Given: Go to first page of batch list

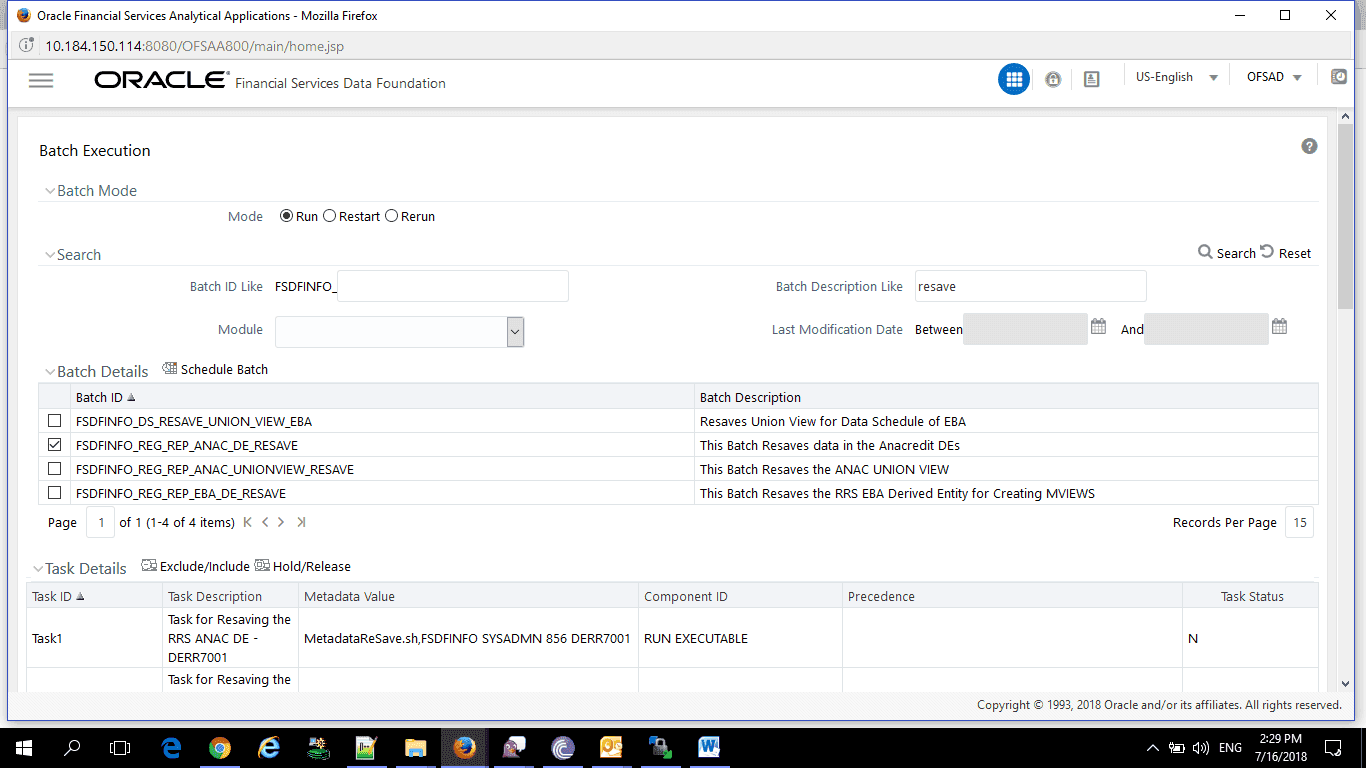Looking at the screenshot, I should tap(248, 522).
